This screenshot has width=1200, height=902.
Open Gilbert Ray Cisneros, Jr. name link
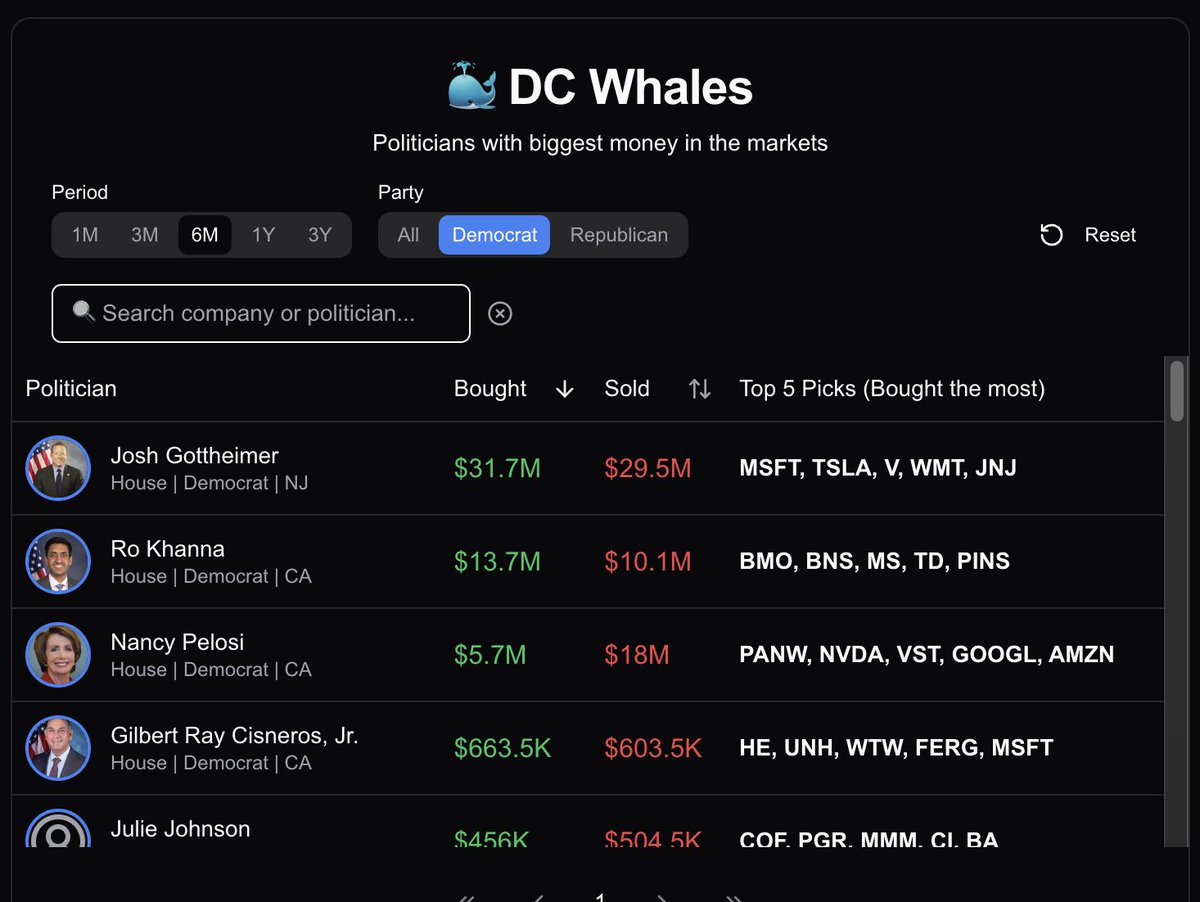tap(234, 736)
